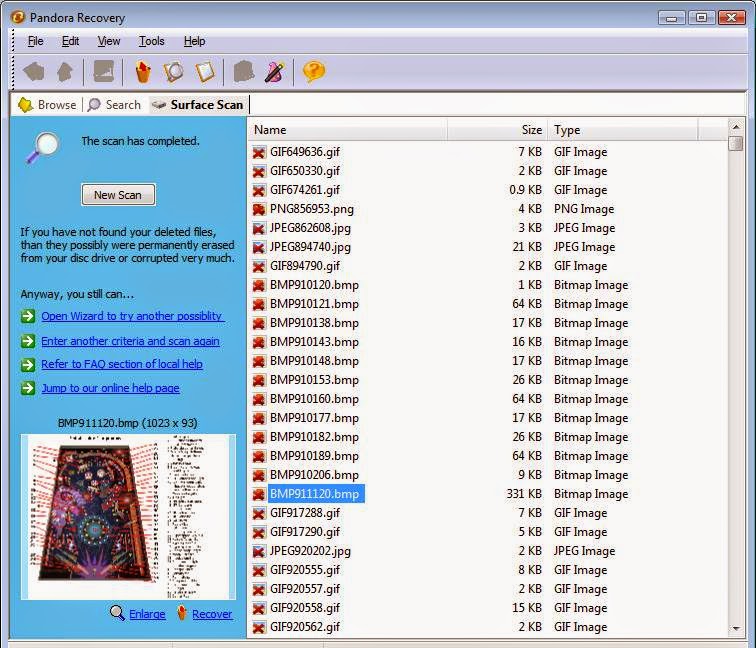Viewport: 756px width, 648px height.
Task: Click the green arrow beside Enter another criteria
Action: (28, 341)
